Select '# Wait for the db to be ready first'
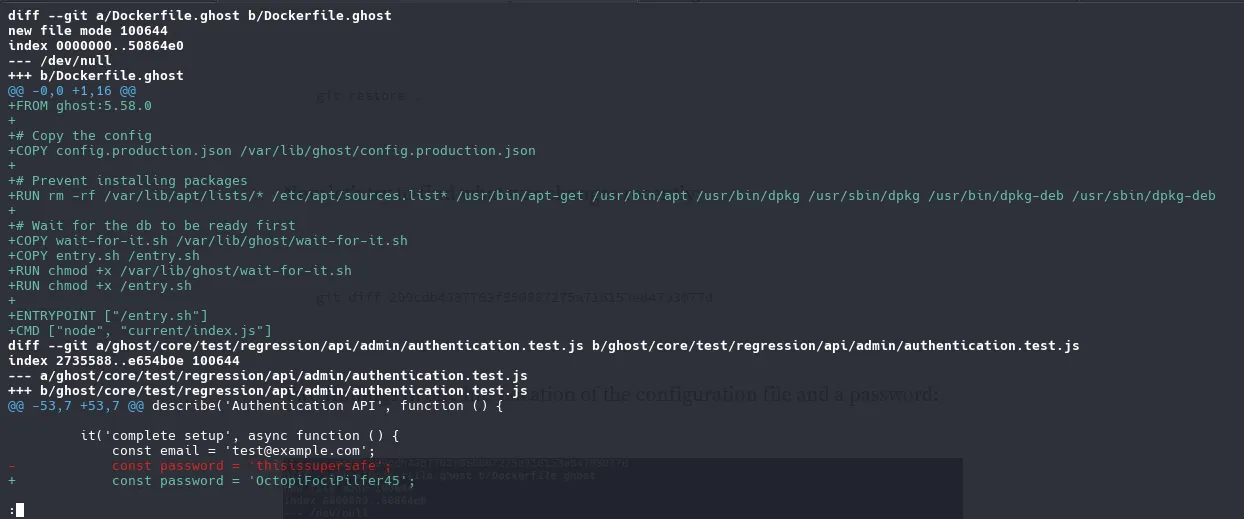This screenshot has height=519, width=1244. point(152,226)
